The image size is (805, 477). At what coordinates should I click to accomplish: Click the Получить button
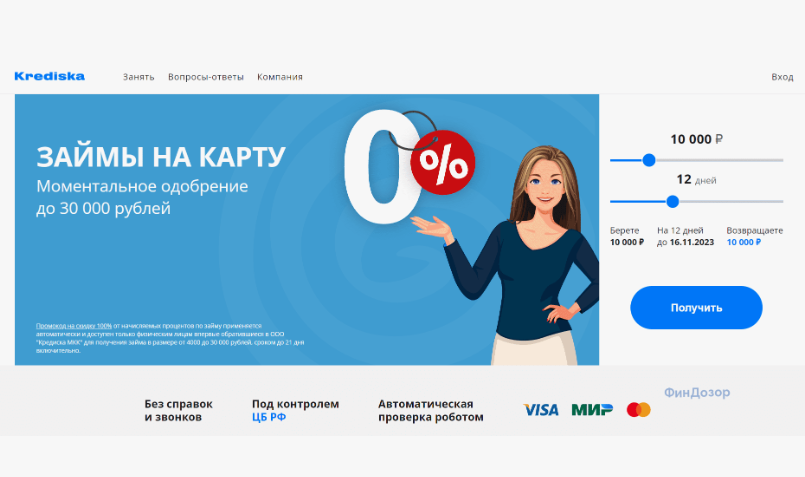coord(696,308)
